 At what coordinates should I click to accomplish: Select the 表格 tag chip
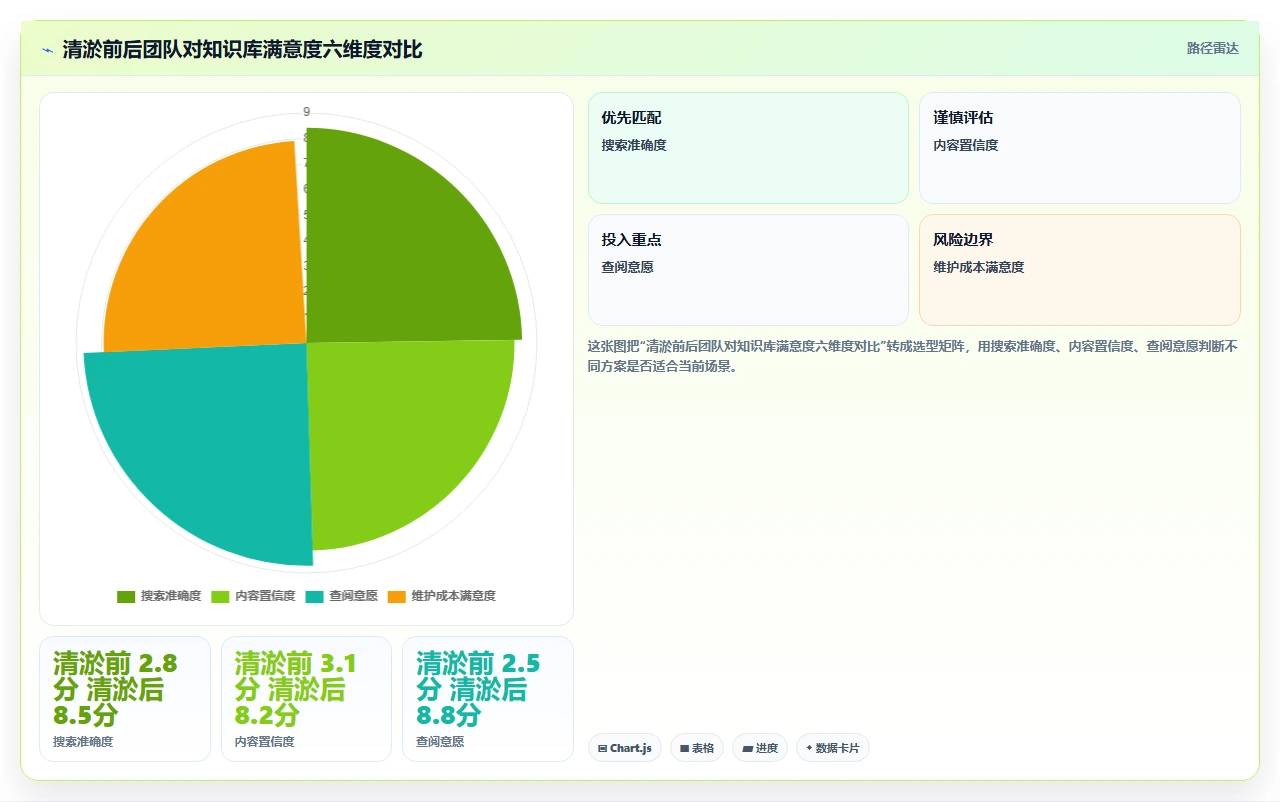click(x=697, y=748)
